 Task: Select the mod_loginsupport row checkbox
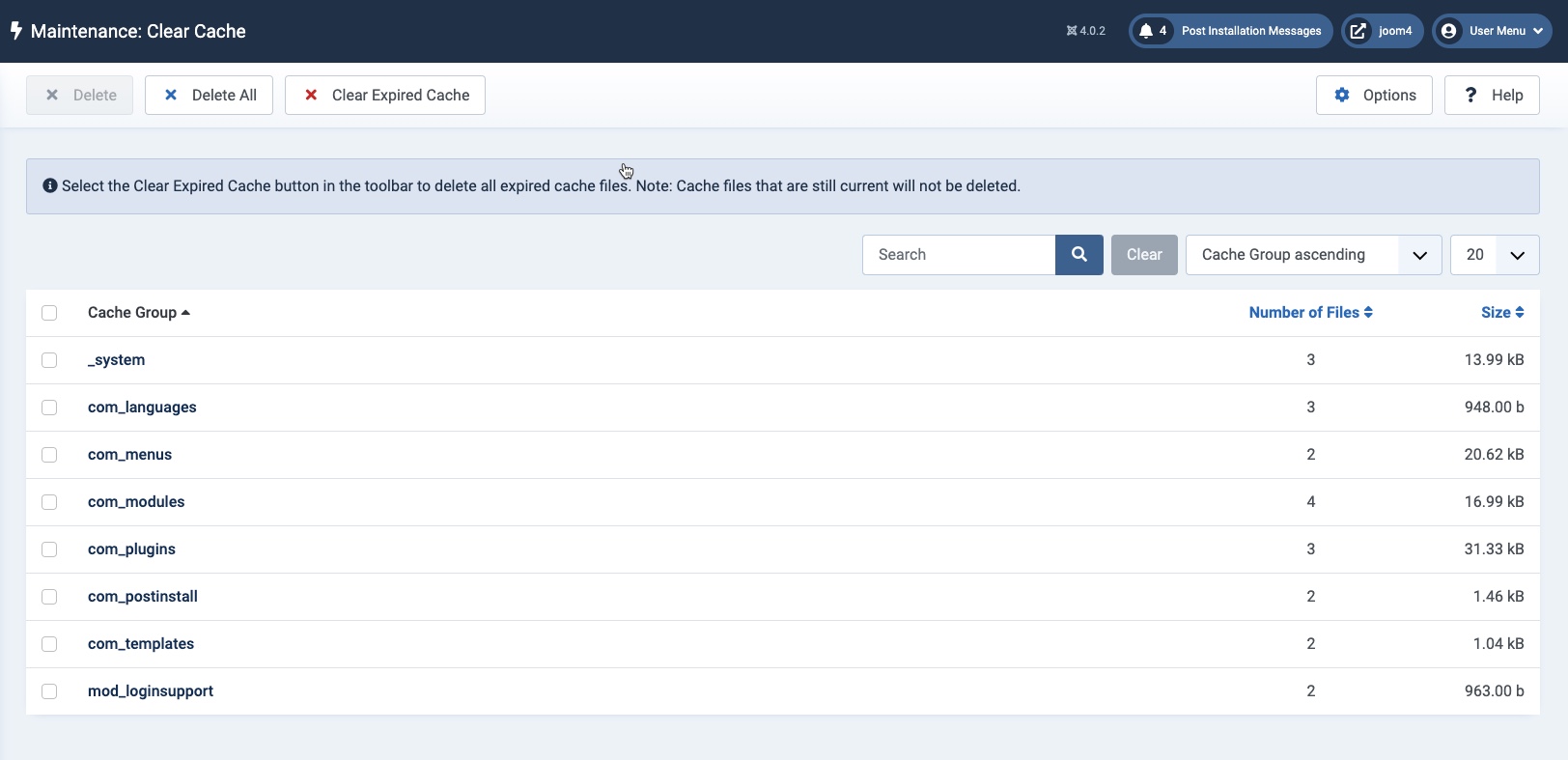tap(49, 691)
